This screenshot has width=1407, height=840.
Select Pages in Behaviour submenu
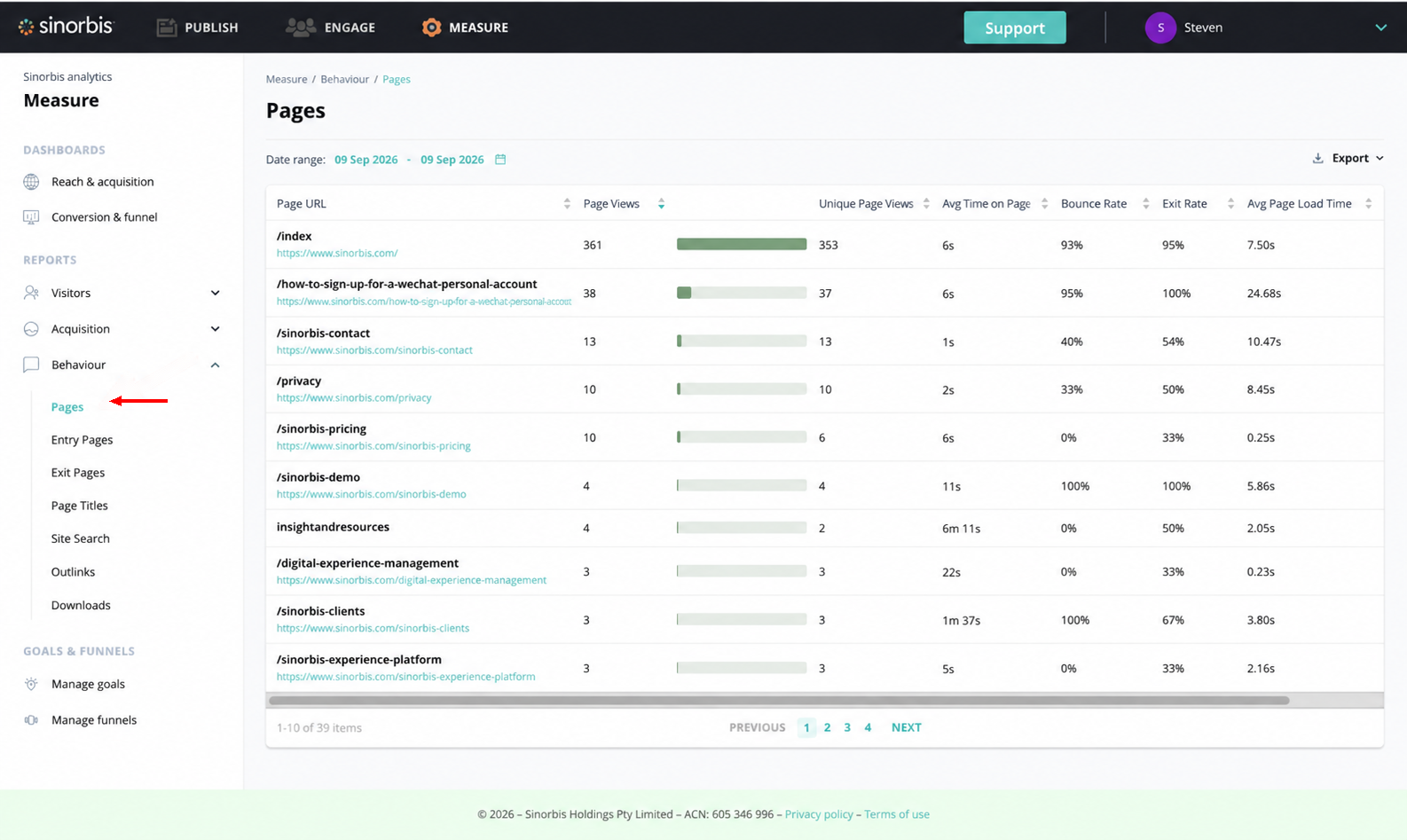pos(67,407)
